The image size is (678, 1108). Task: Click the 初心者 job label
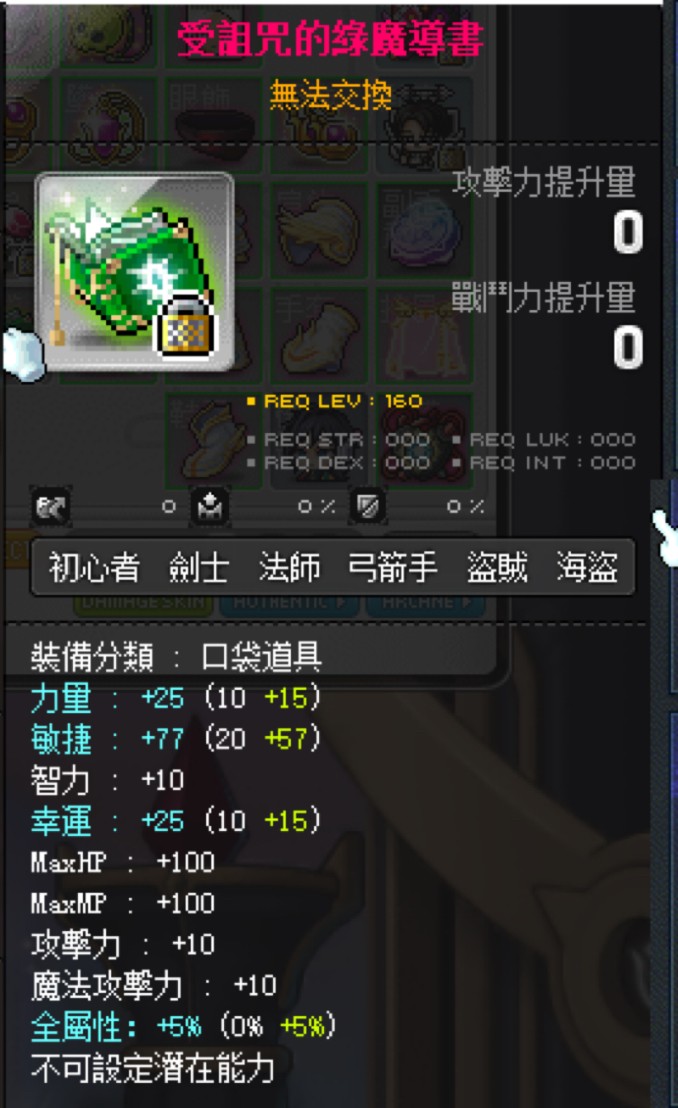point(93,568)
